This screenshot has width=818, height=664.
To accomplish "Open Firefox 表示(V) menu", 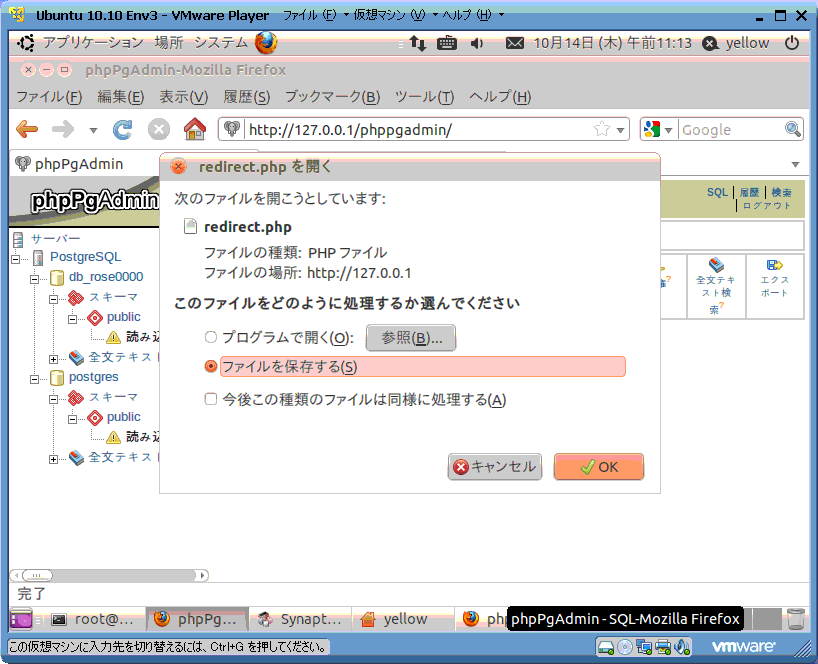I will [183, 97].
